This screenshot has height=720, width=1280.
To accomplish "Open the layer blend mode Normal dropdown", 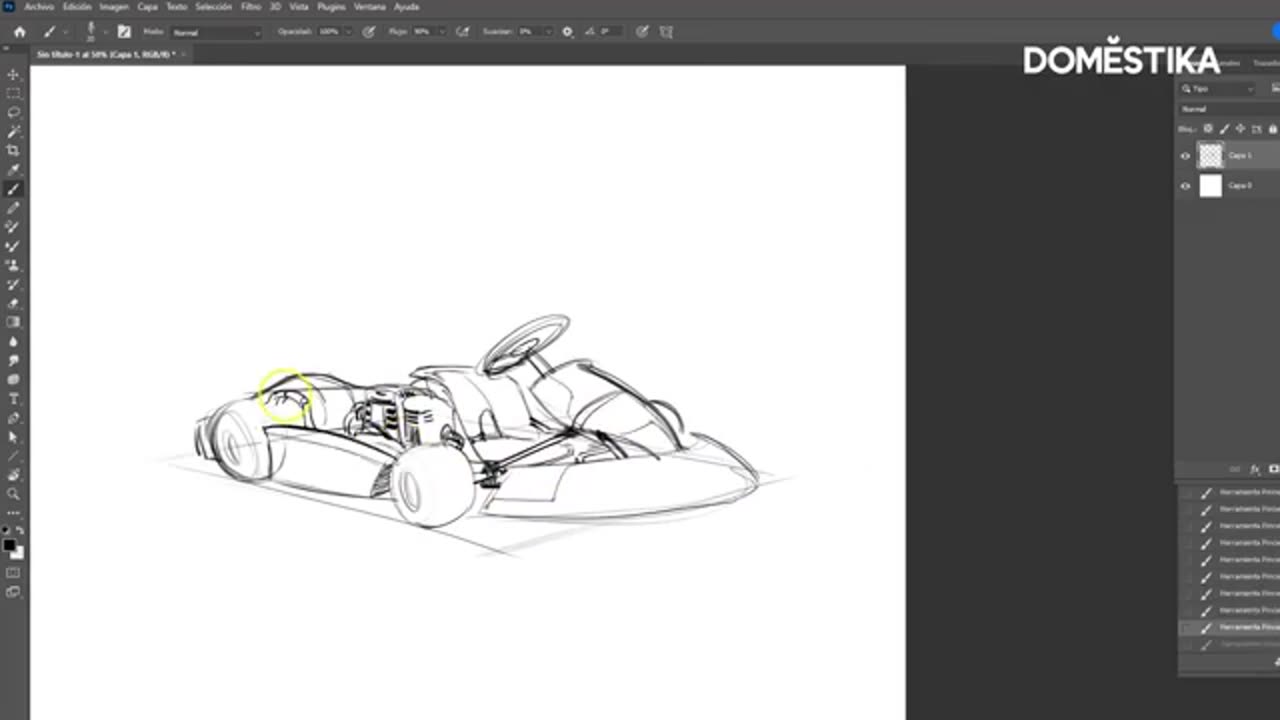I will coord(1228,109).
